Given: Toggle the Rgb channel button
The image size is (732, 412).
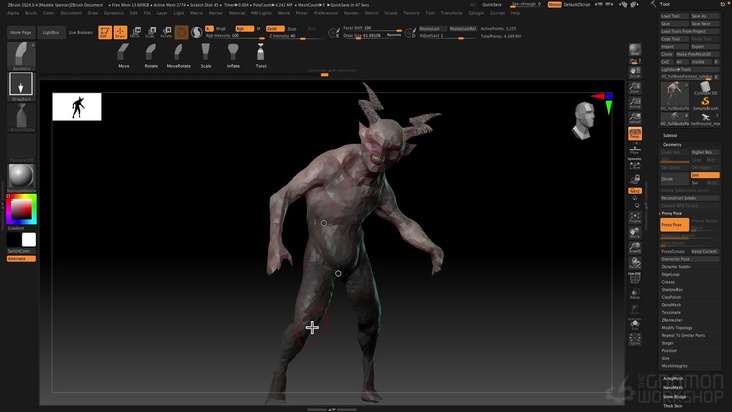Looking at the screenshot, I should click(x=244, y=28).
